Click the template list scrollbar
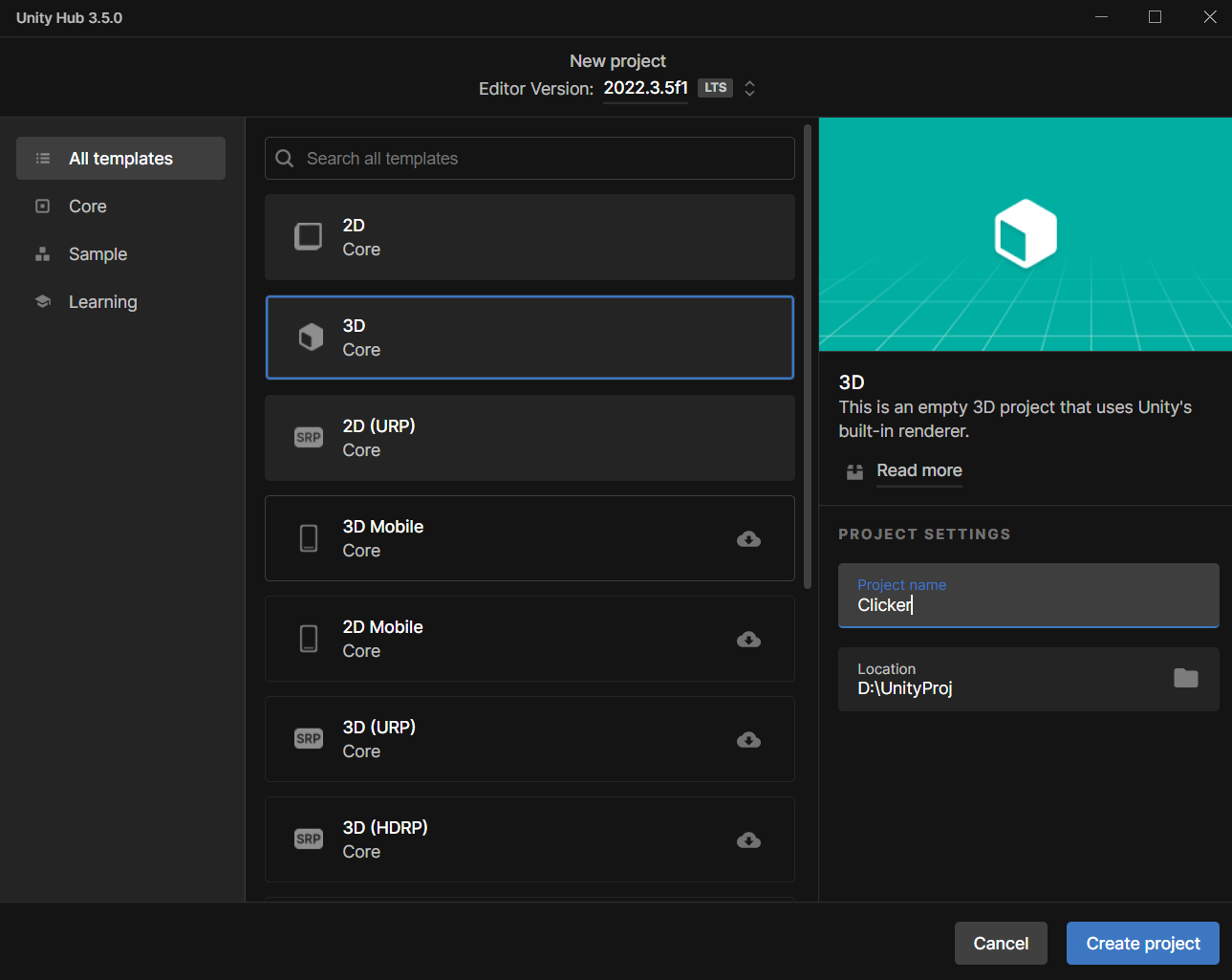Image resolution: width=1232 pixels, height=980 pixels. pyautogui.click(x=808, y=354)
